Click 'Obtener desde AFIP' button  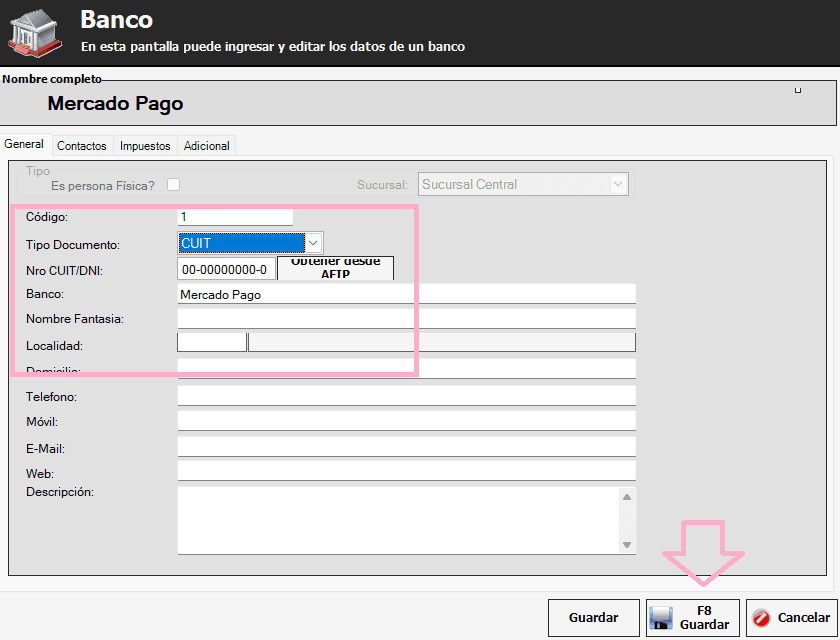335,268
